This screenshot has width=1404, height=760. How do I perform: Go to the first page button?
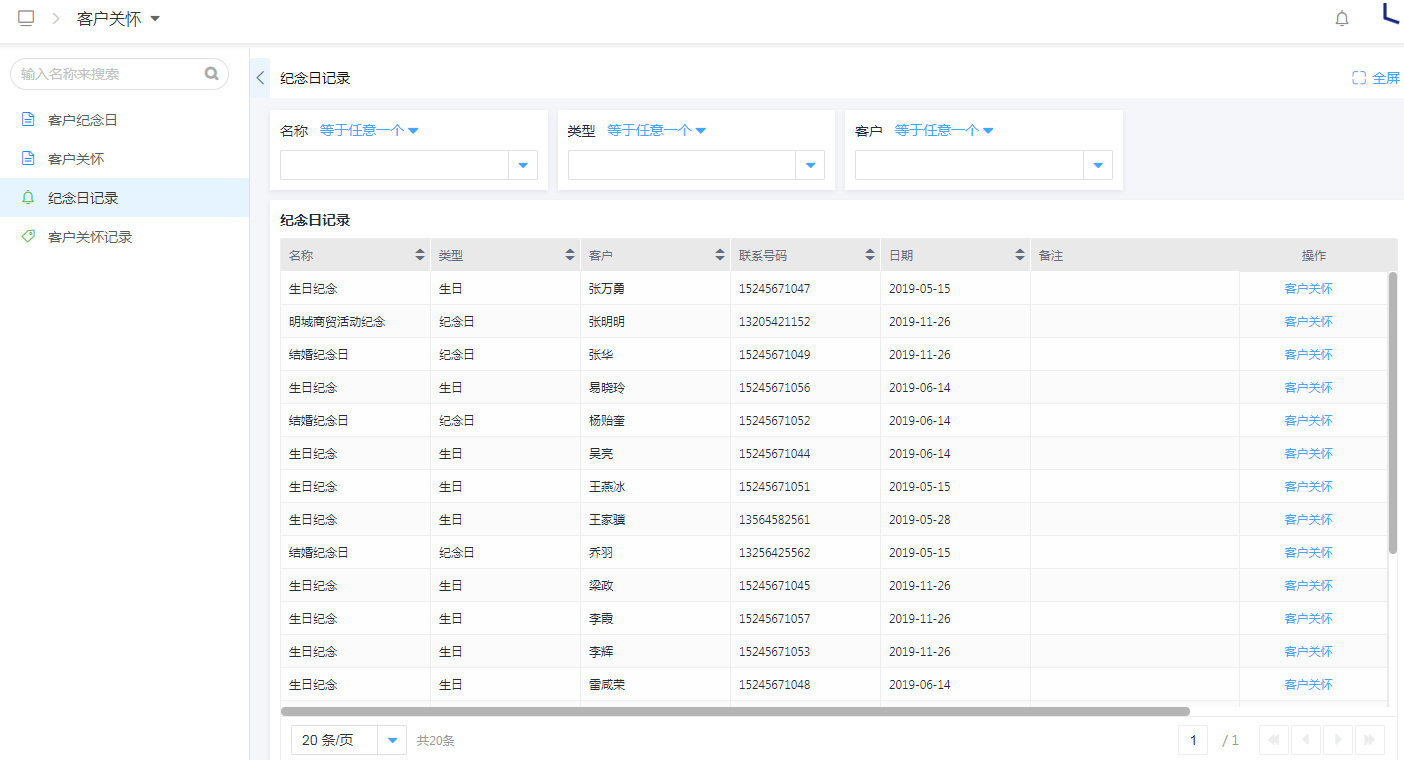[x=1274, y=740]
